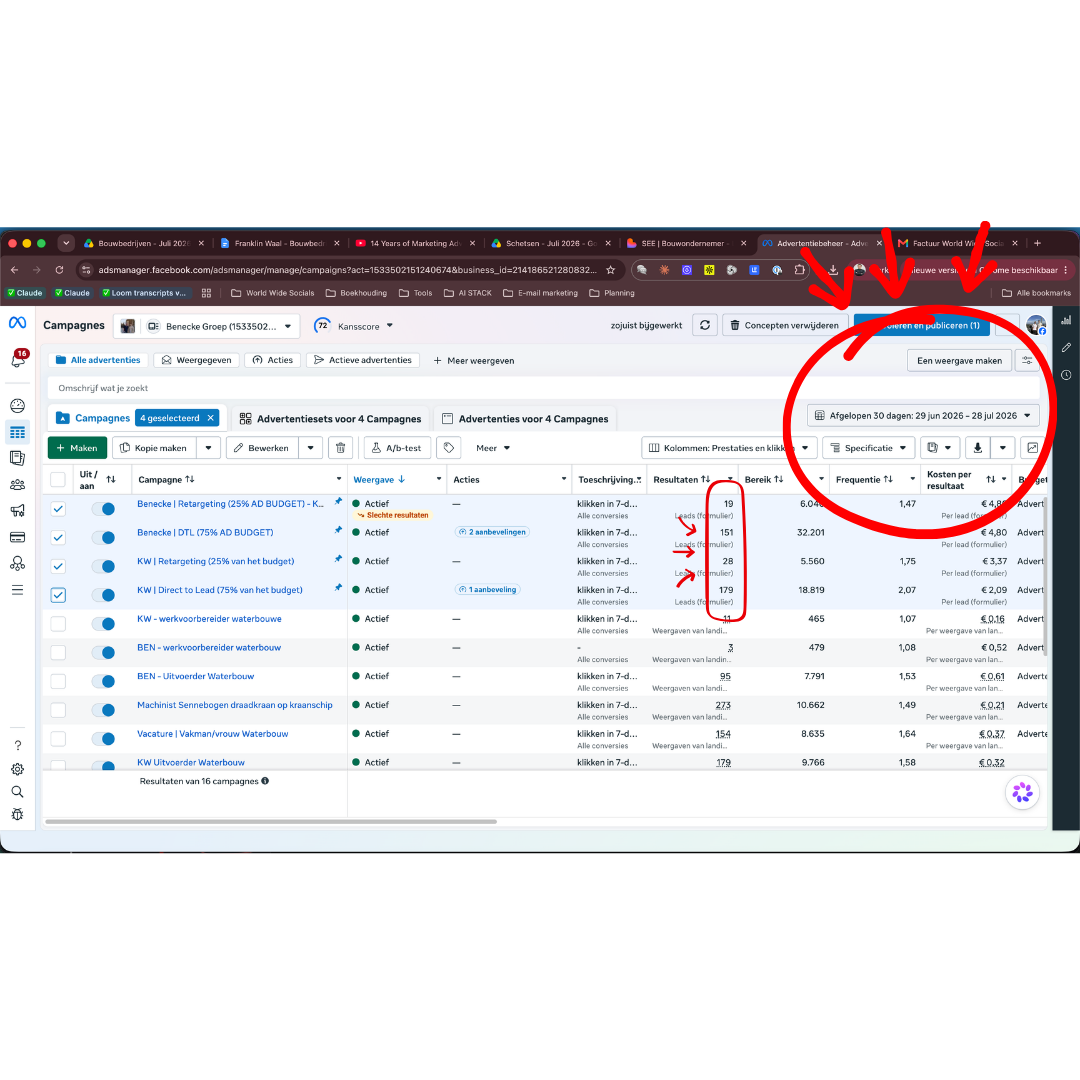Delete selected campaigns with trash icon

point(340,448)
